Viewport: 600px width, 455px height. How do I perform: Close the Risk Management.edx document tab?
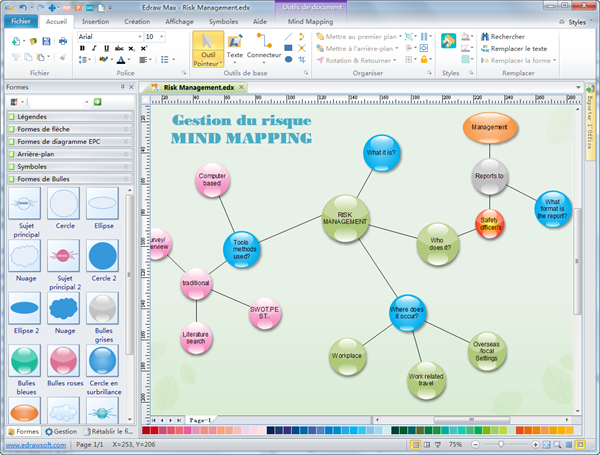(574, 88)
